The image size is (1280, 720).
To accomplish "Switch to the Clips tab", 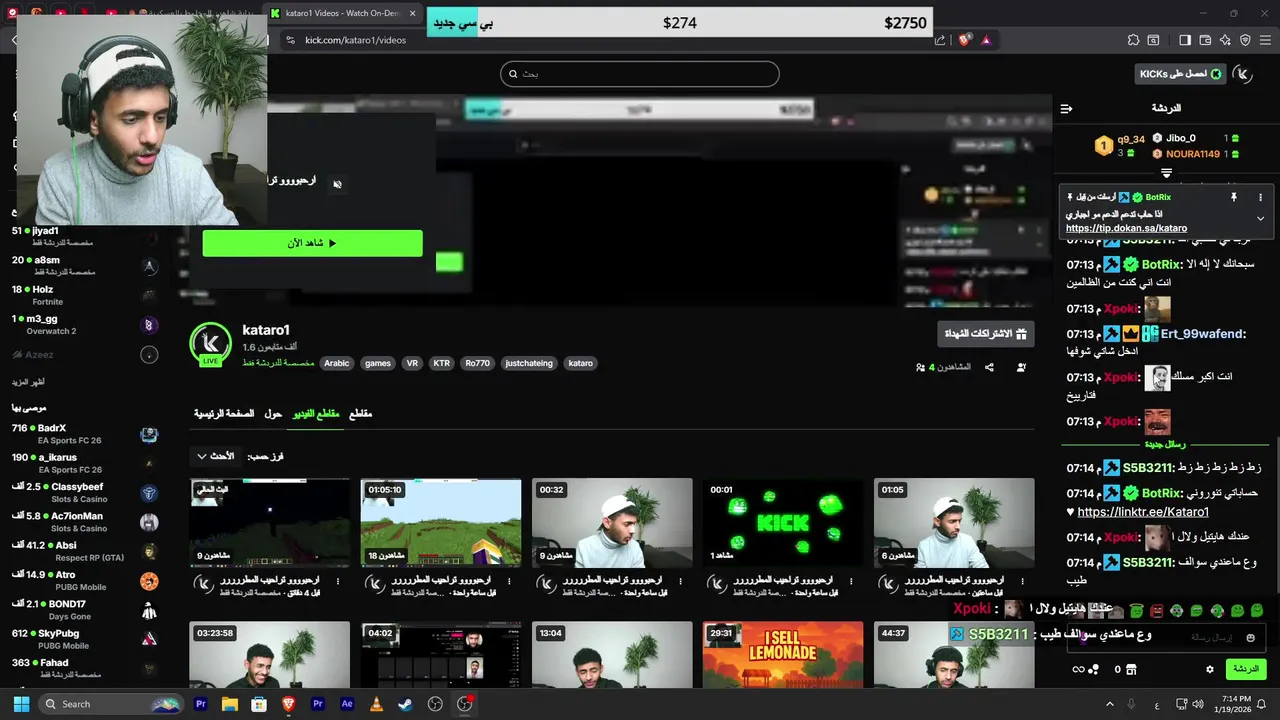I will tap(360, 413).
